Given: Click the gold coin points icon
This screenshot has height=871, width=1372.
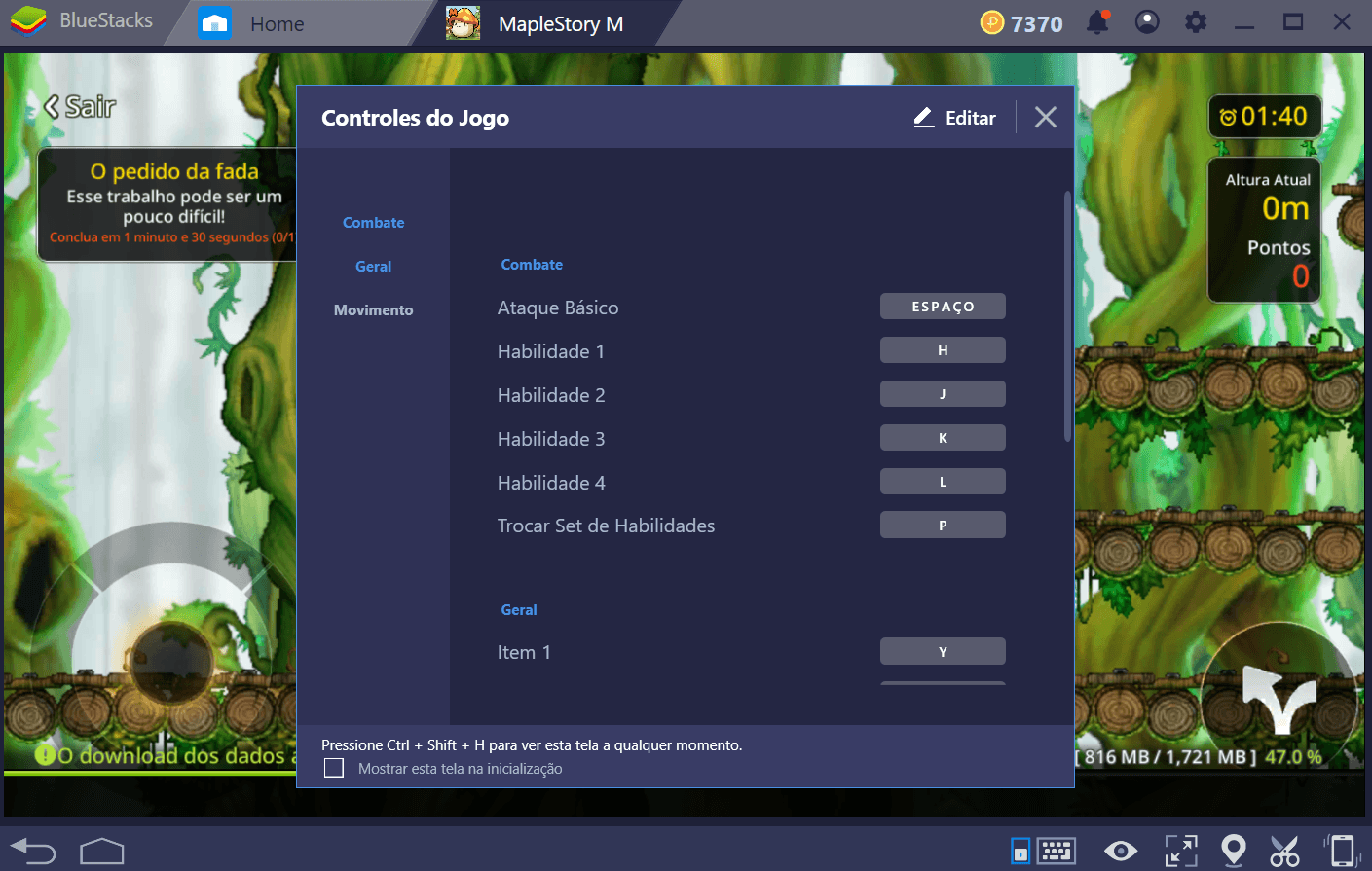Looking at the screenshot, I should [991, 22].
